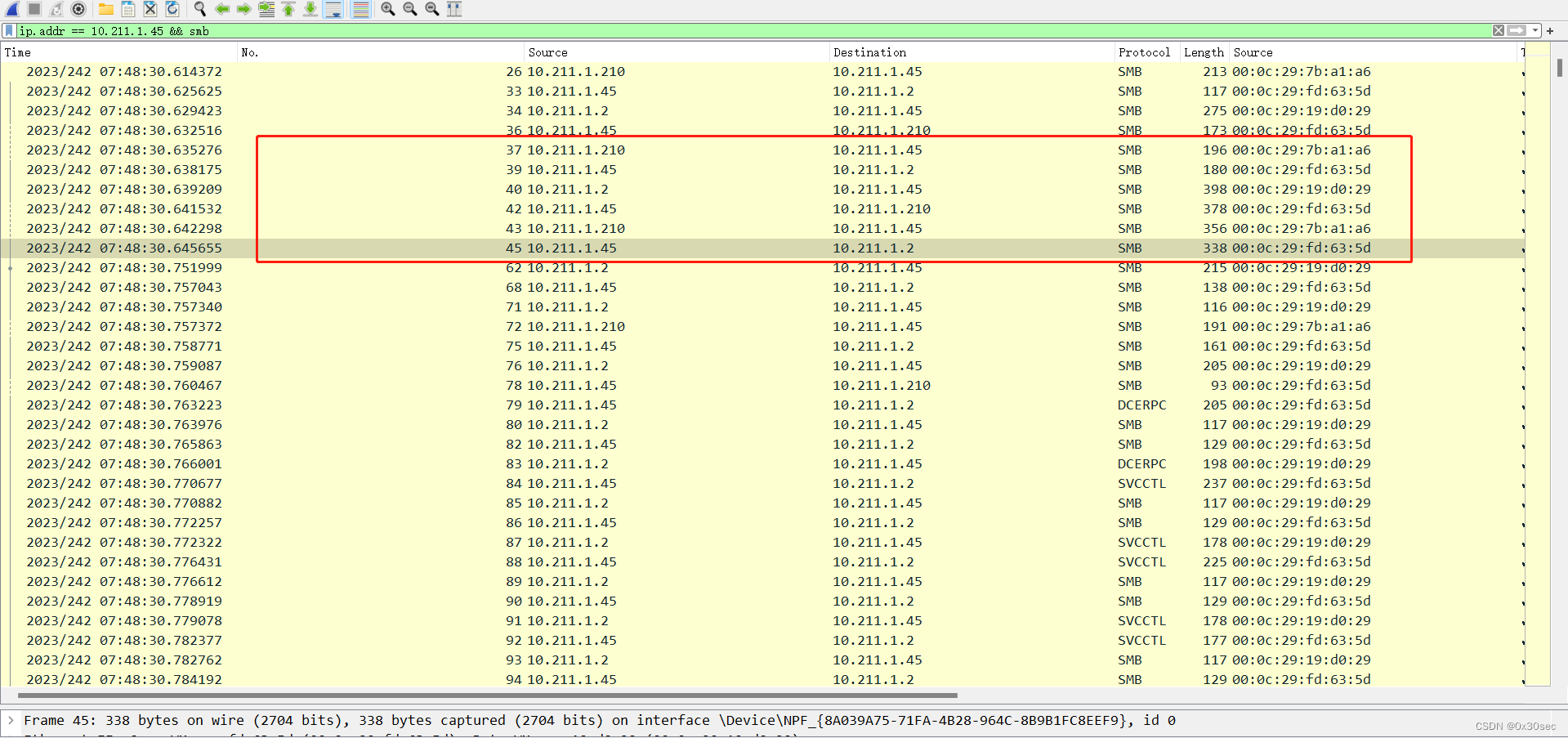The width and height of the screenshot is (1568, 738).
Task: Expand the Frame 45 details row
Action: [11, 720]
